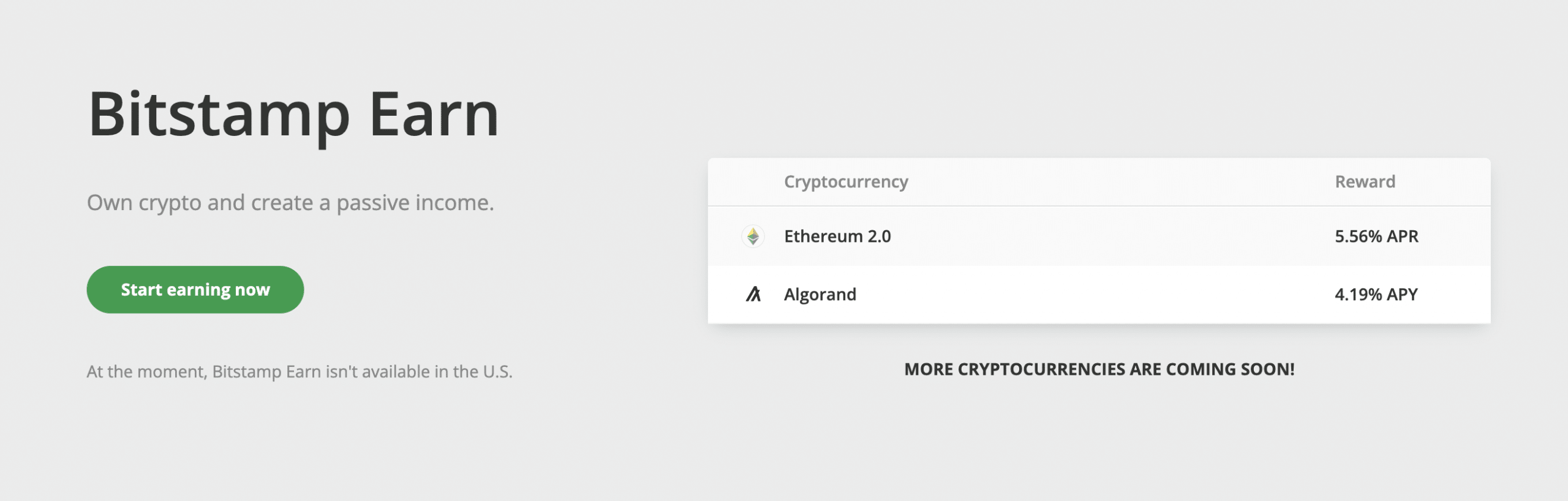This screenshot has width=1568, height=501.
Task: Click APR label in Ethereum row
Action: click(x=1403, y=236)
